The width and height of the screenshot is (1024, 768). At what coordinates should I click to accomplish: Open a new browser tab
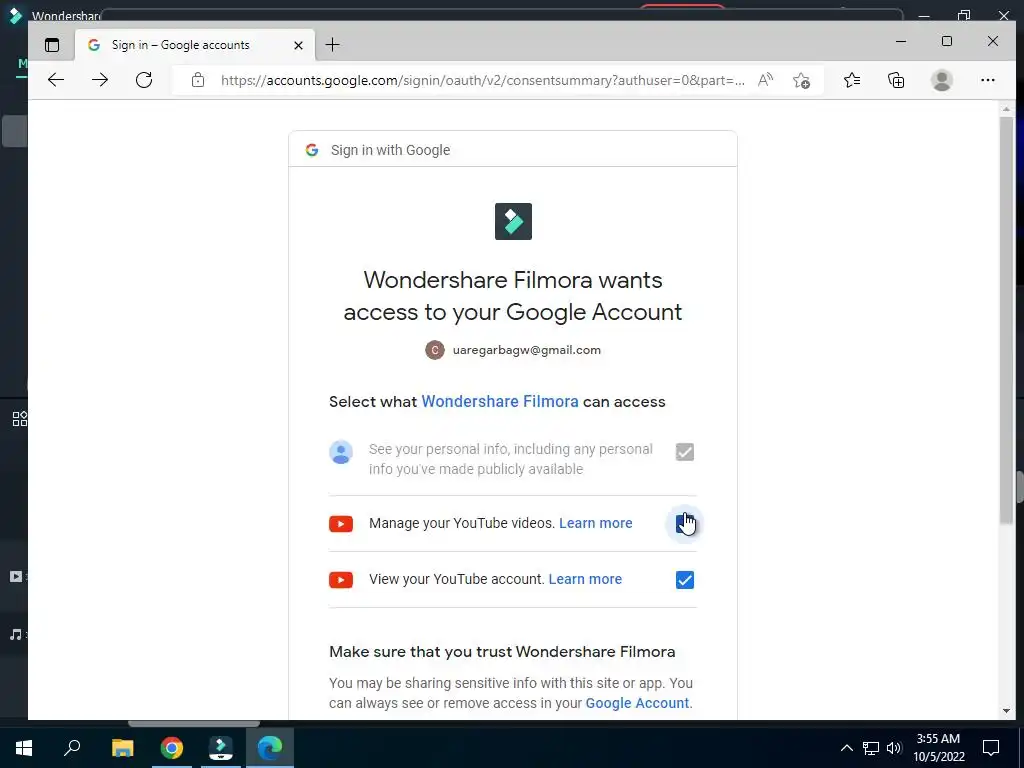tap(332, 45)
